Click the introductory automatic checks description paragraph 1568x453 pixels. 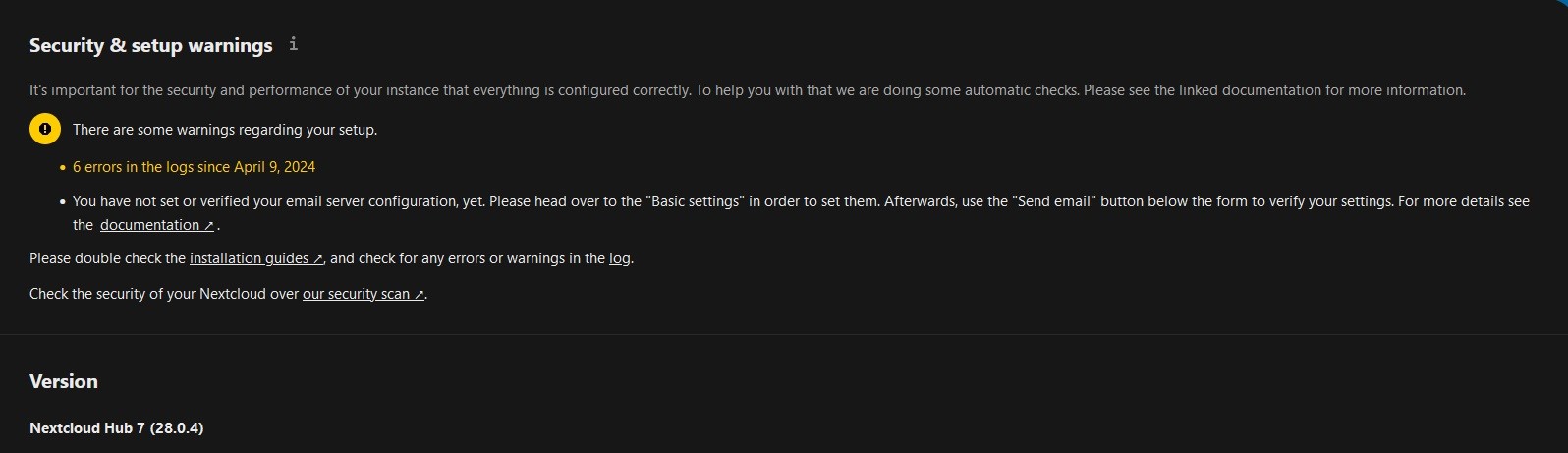pos(747,90)
